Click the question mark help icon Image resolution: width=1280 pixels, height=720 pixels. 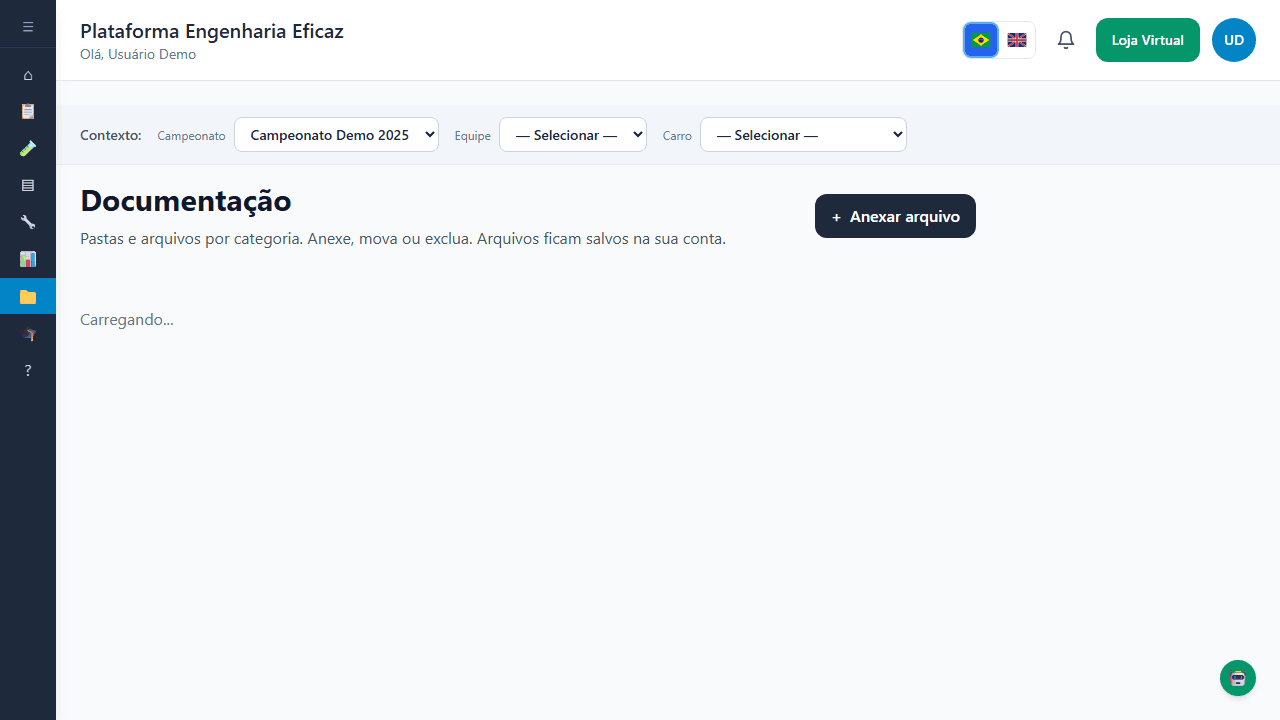(28, 371)
